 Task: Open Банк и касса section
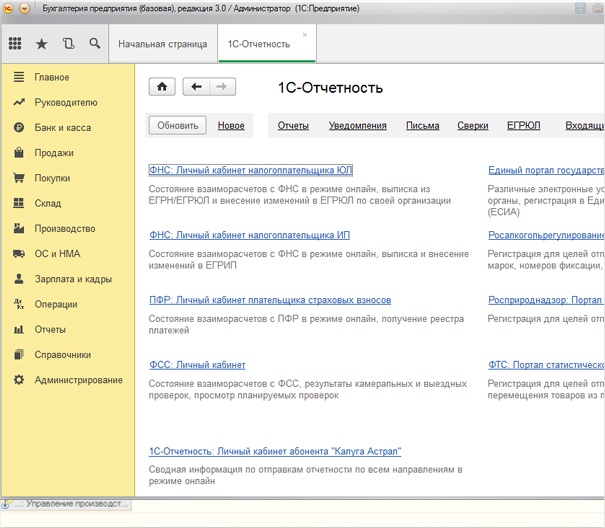click(x=62, y=128)
